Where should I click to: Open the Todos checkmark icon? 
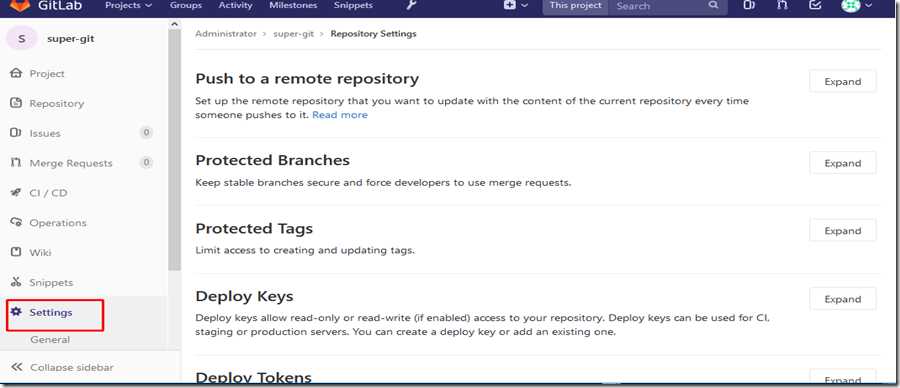coord(814,5)
